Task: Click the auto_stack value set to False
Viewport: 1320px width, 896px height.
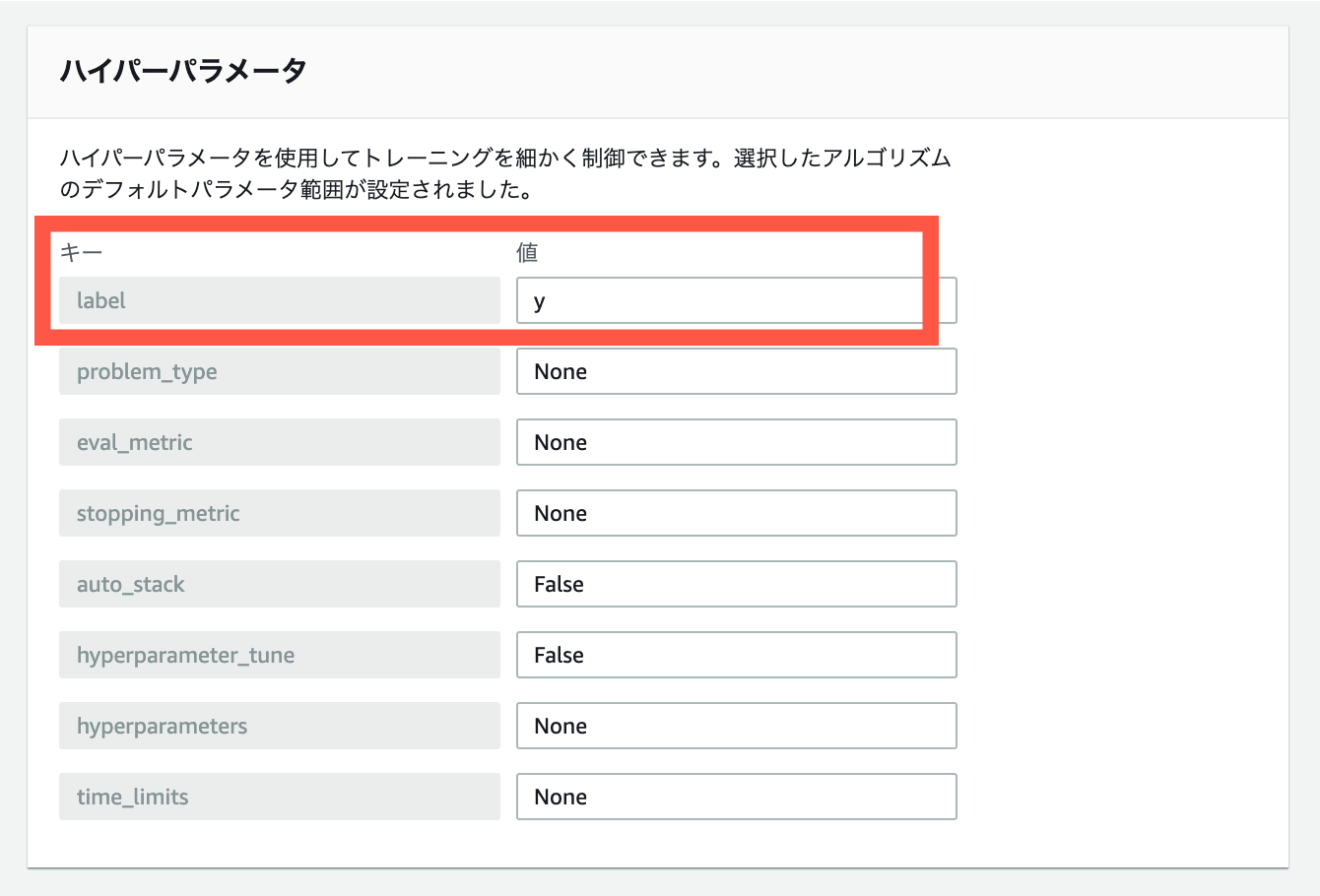Action: 736,584
